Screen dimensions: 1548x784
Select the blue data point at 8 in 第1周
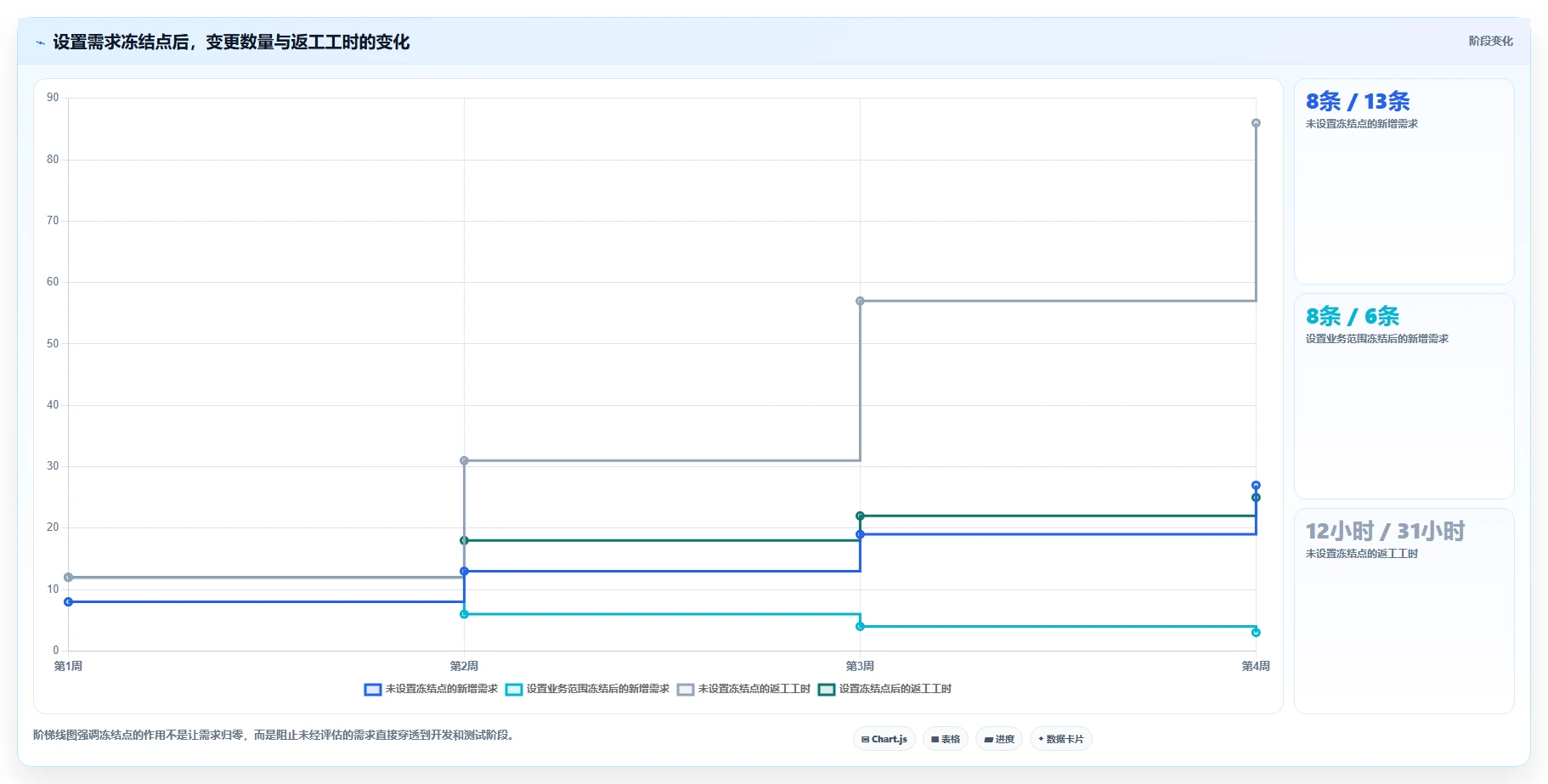coord(68,601)
